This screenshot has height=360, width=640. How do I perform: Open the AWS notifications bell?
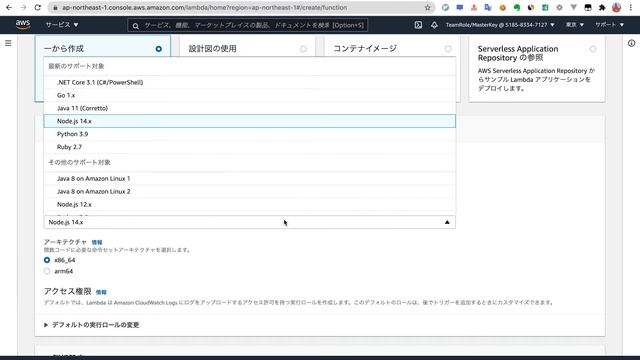434,25
